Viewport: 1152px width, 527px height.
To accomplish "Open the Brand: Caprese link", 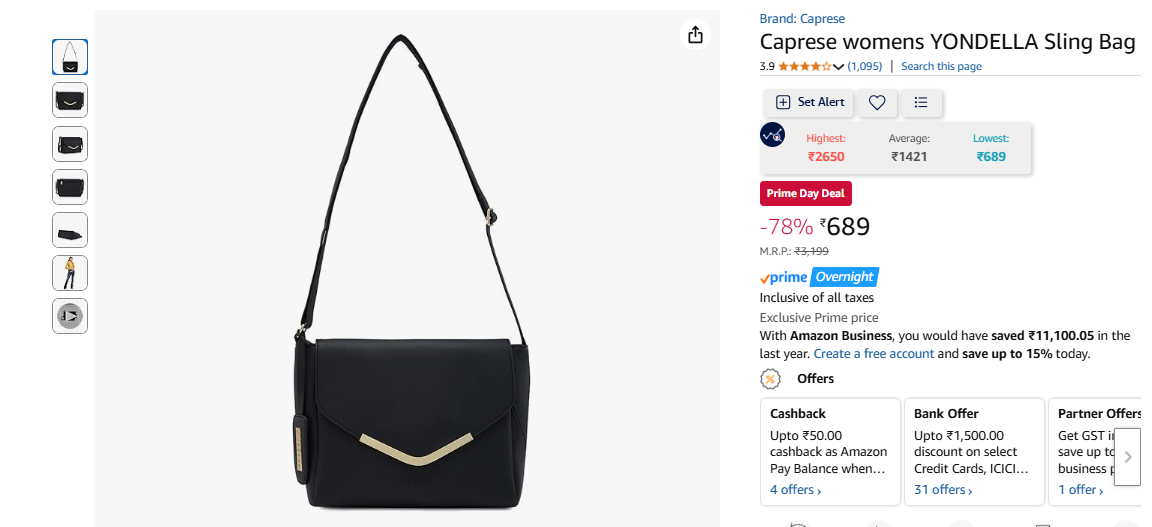I will click(x=802, y=19).
